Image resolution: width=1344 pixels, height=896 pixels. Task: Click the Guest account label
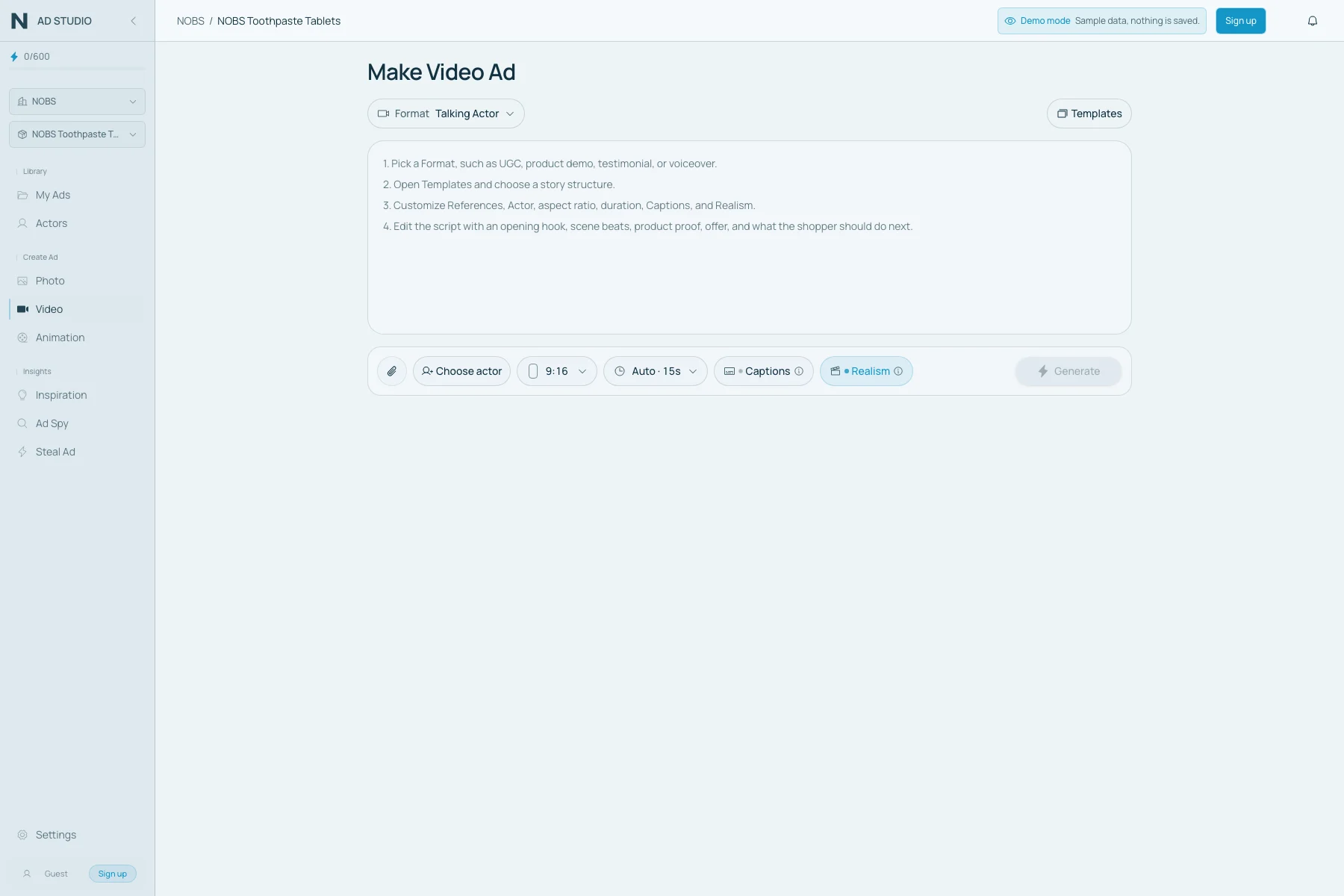pos(56,874)
